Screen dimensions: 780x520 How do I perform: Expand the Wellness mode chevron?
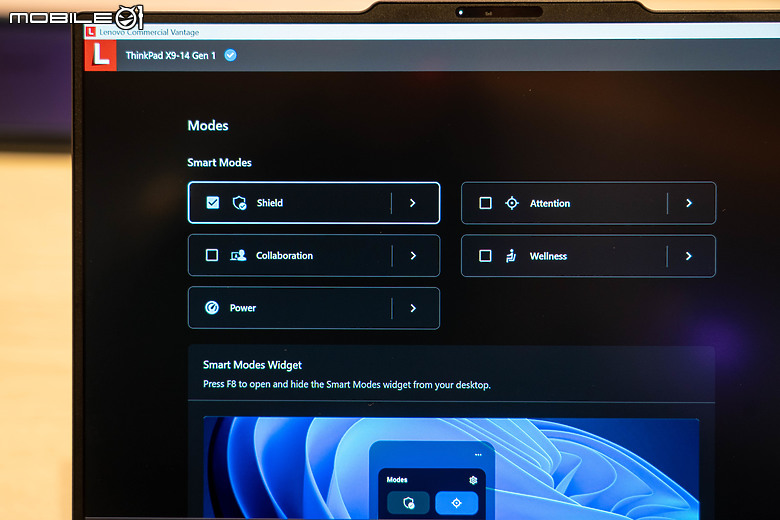tap(688, 256)
